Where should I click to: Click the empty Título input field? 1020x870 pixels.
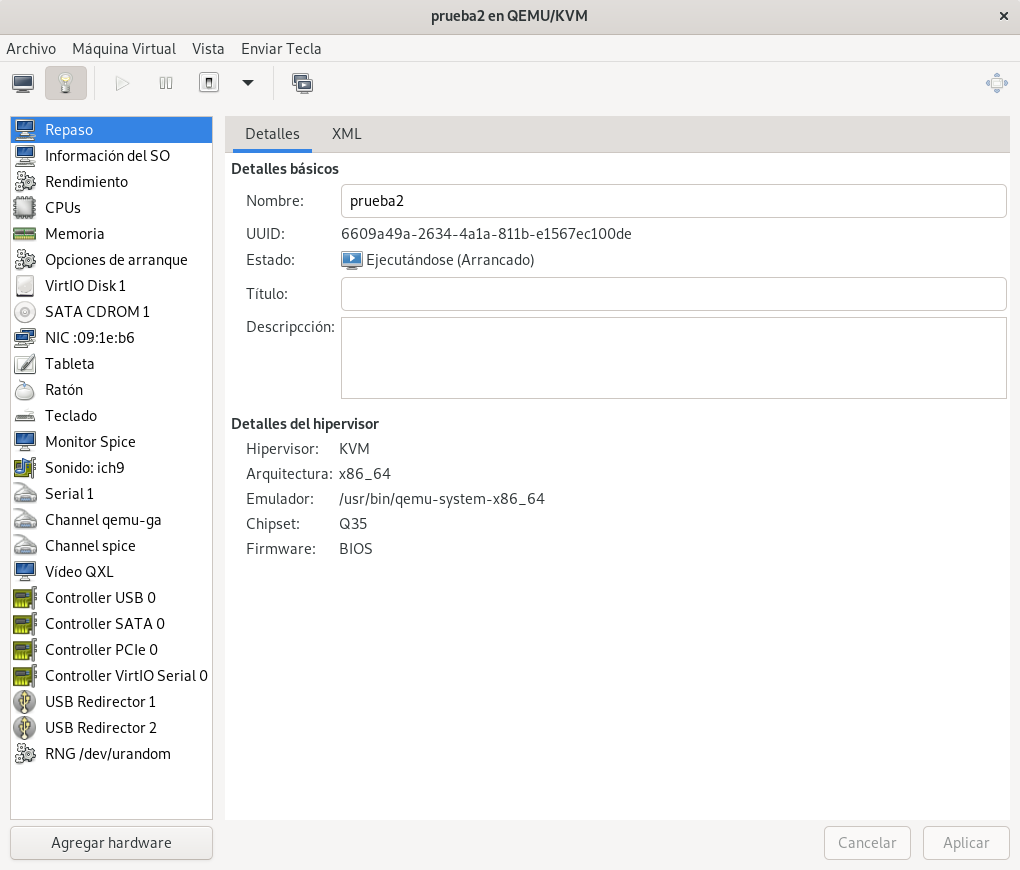[x=673, y=294]
